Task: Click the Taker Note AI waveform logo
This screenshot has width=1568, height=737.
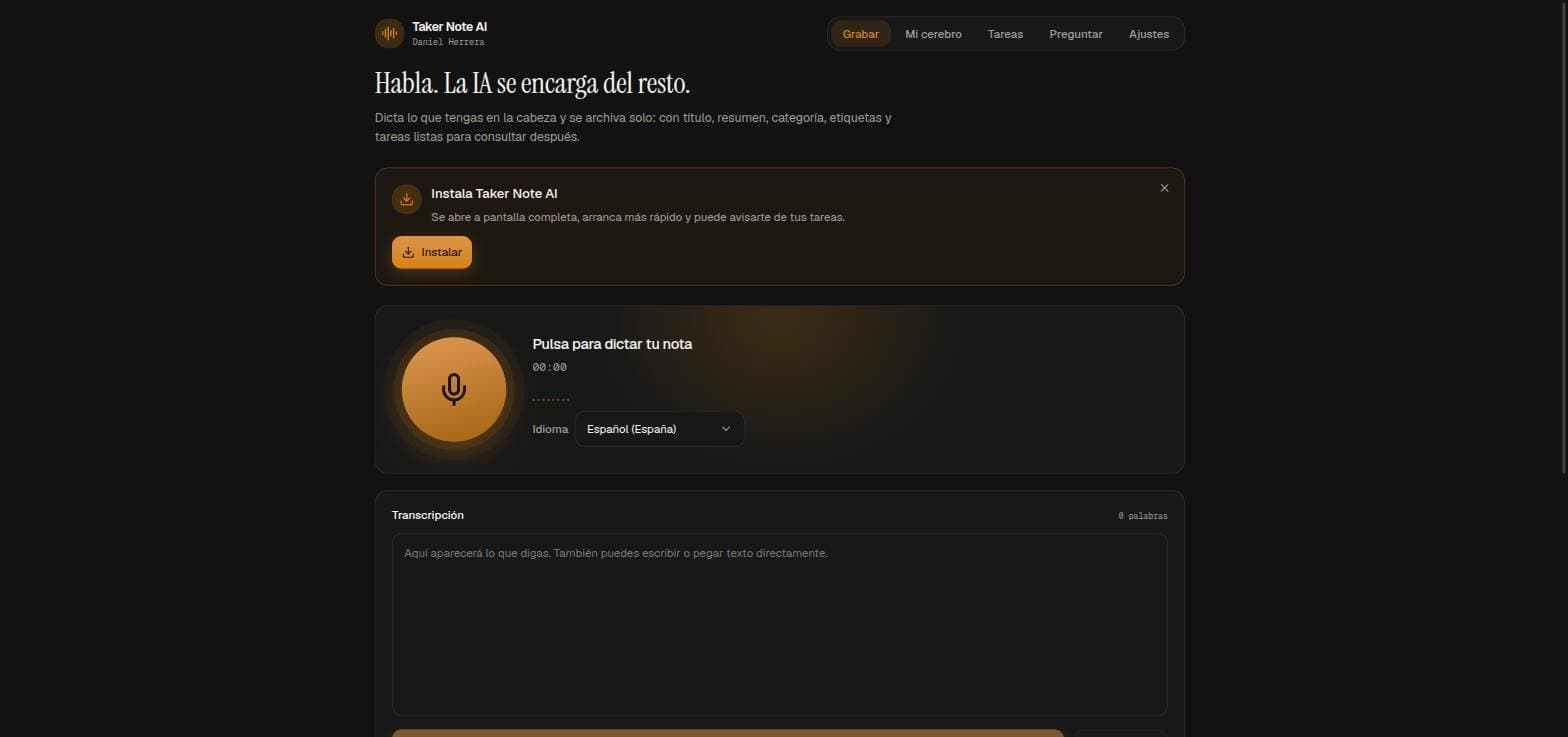Action: [x=389, y=34]
